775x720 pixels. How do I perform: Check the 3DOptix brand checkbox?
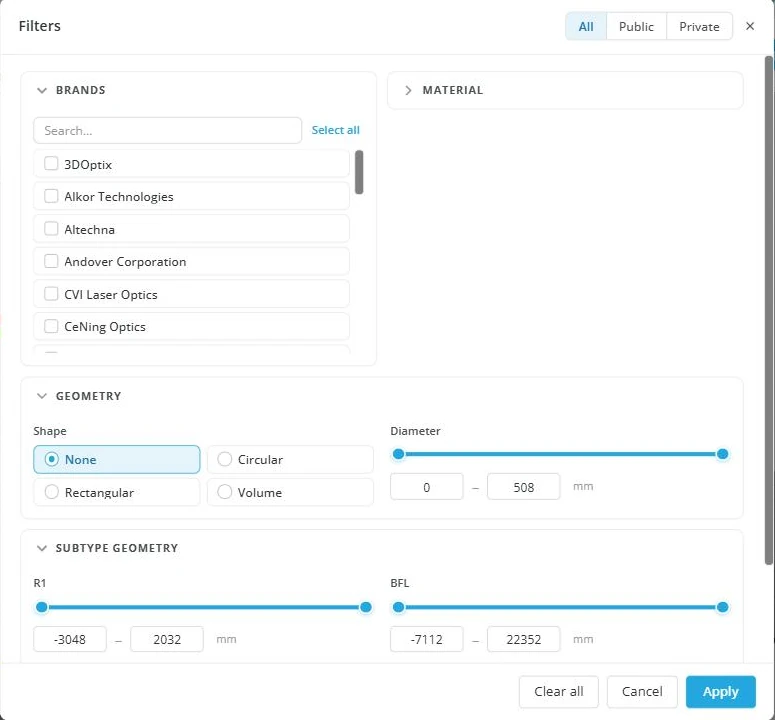click(51, 164)
